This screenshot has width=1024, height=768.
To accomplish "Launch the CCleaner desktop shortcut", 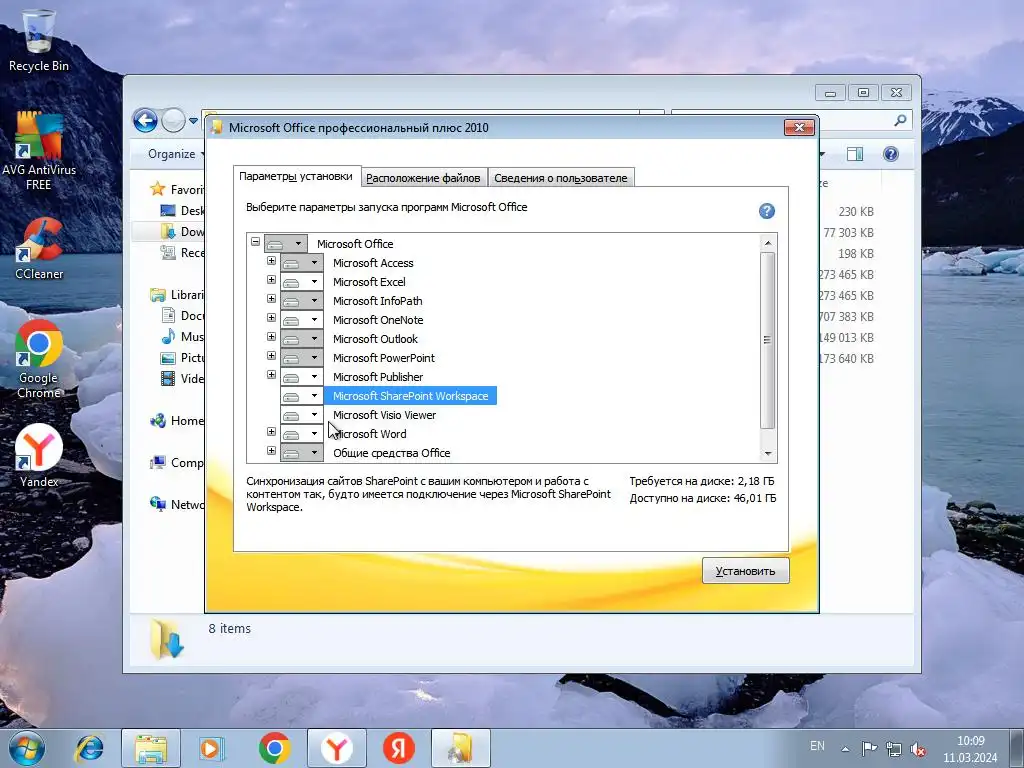I will point(39,249).
